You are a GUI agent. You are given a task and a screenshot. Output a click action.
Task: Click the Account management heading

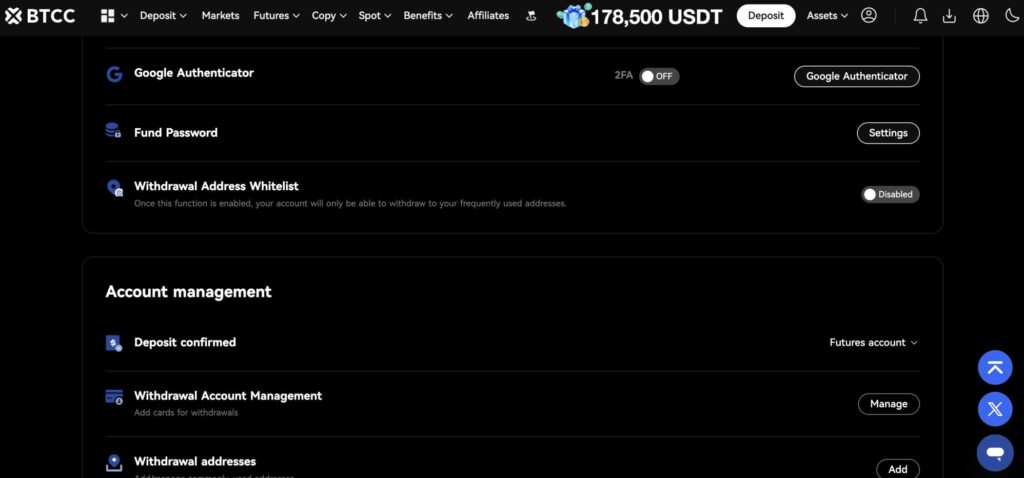tap(189, 292)
